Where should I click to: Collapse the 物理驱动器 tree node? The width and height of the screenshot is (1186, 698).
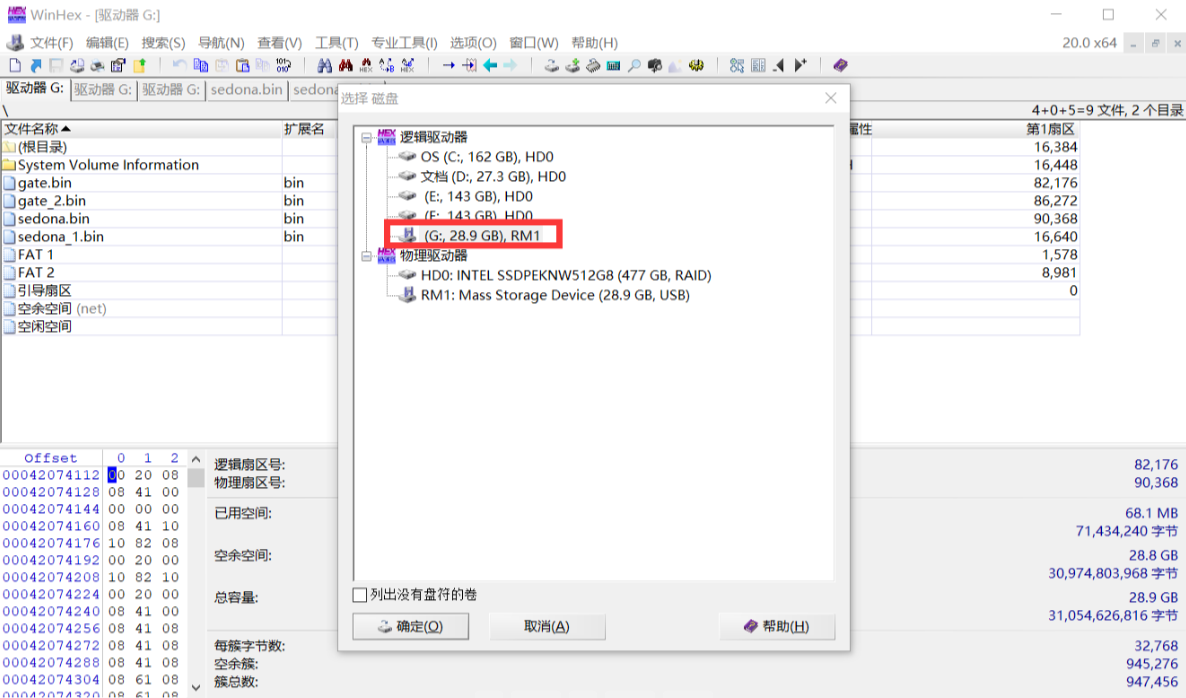[366, 256]
